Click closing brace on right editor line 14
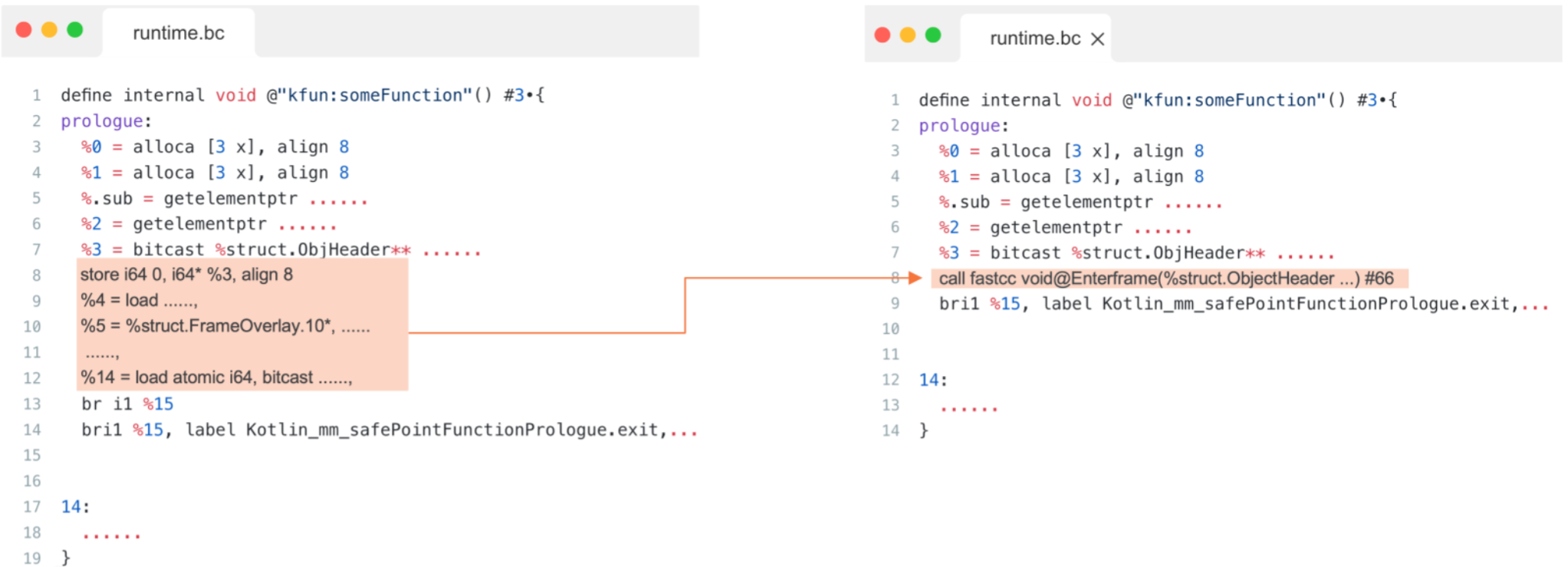 [923, 430]
